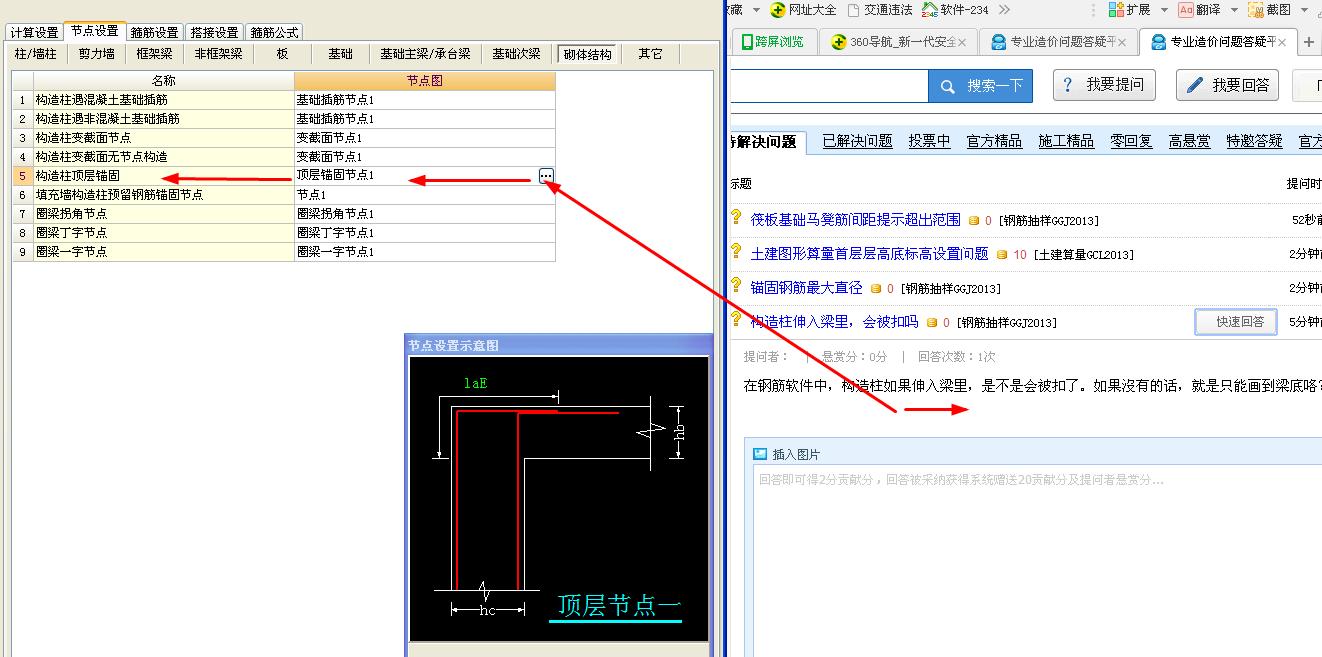The height and width of the screenshot is (657, 1322).
Task: Open a new browser tab
Action: tap(1309, 42)
